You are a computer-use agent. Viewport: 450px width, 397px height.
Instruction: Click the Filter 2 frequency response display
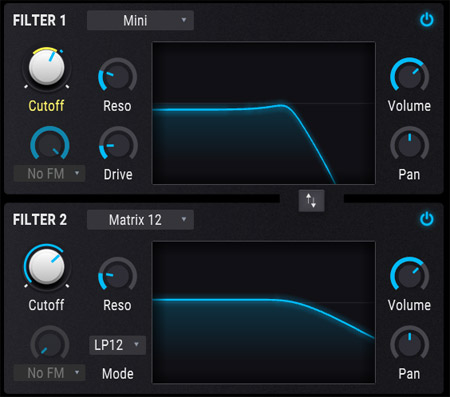click(x=264, y=312)
